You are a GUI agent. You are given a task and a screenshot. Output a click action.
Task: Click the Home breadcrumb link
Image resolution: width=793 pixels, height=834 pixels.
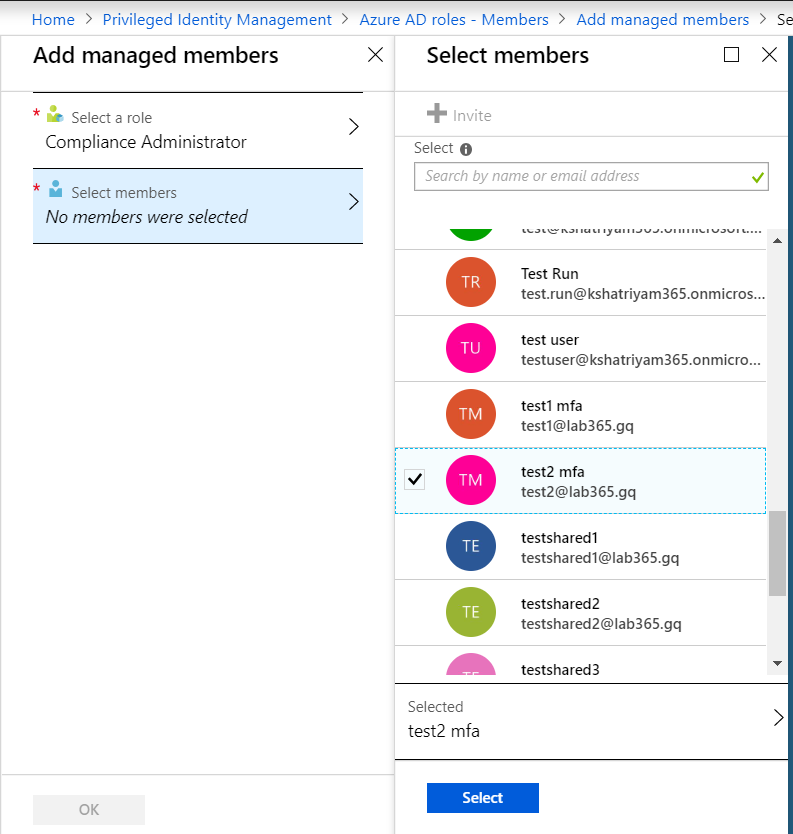53,20
